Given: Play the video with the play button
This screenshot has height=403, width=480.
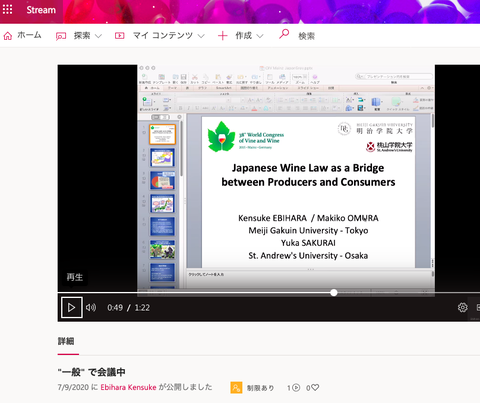Looking at the screenshot, I should coord(72,307).
